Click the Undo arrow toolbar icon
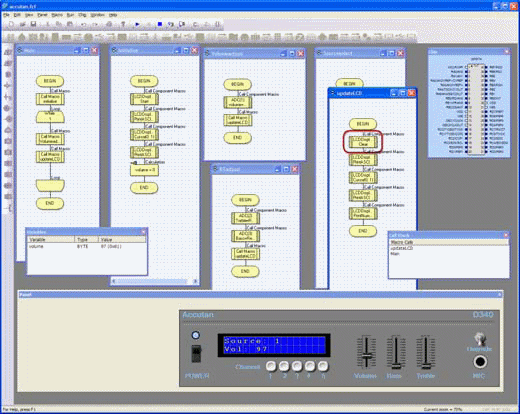520x414 pixels. (84, 24)
